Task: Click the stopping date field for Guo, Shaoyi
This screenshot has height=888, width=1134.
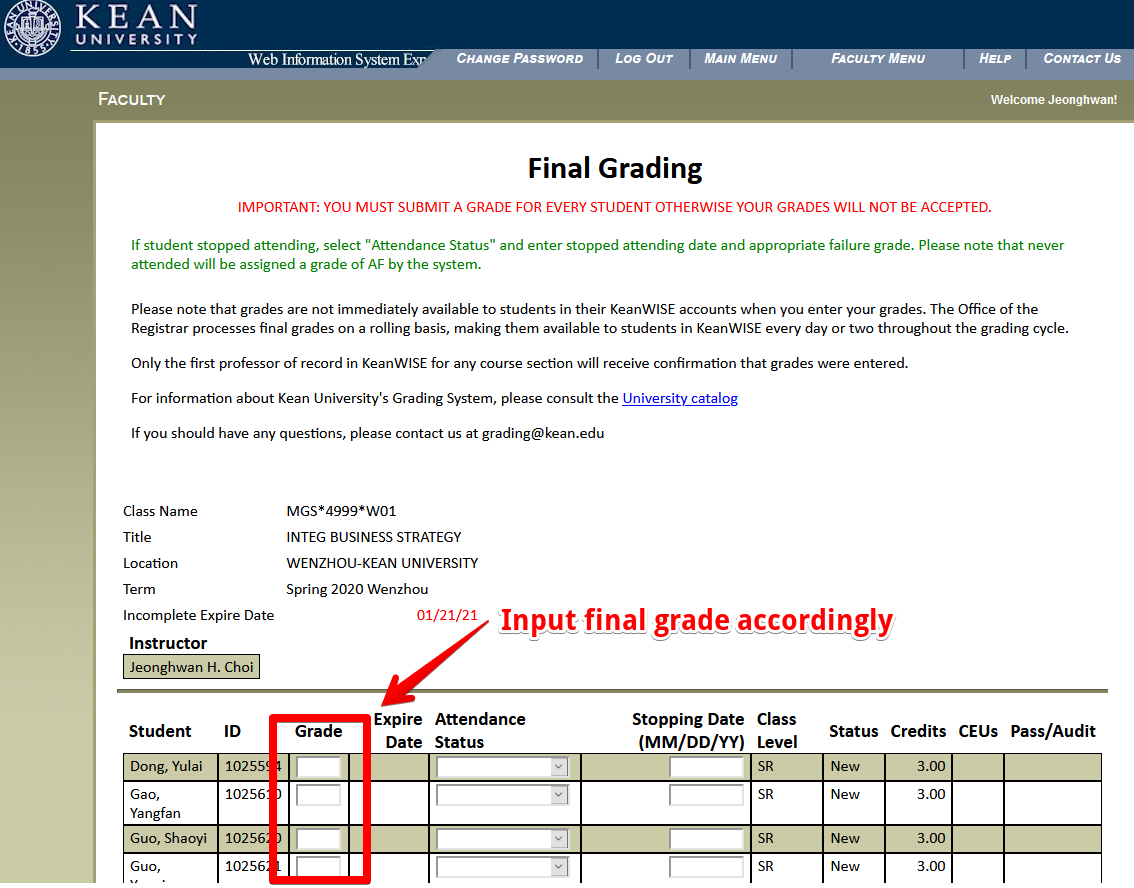Action: pyautogui.click(x=707, y=840)
